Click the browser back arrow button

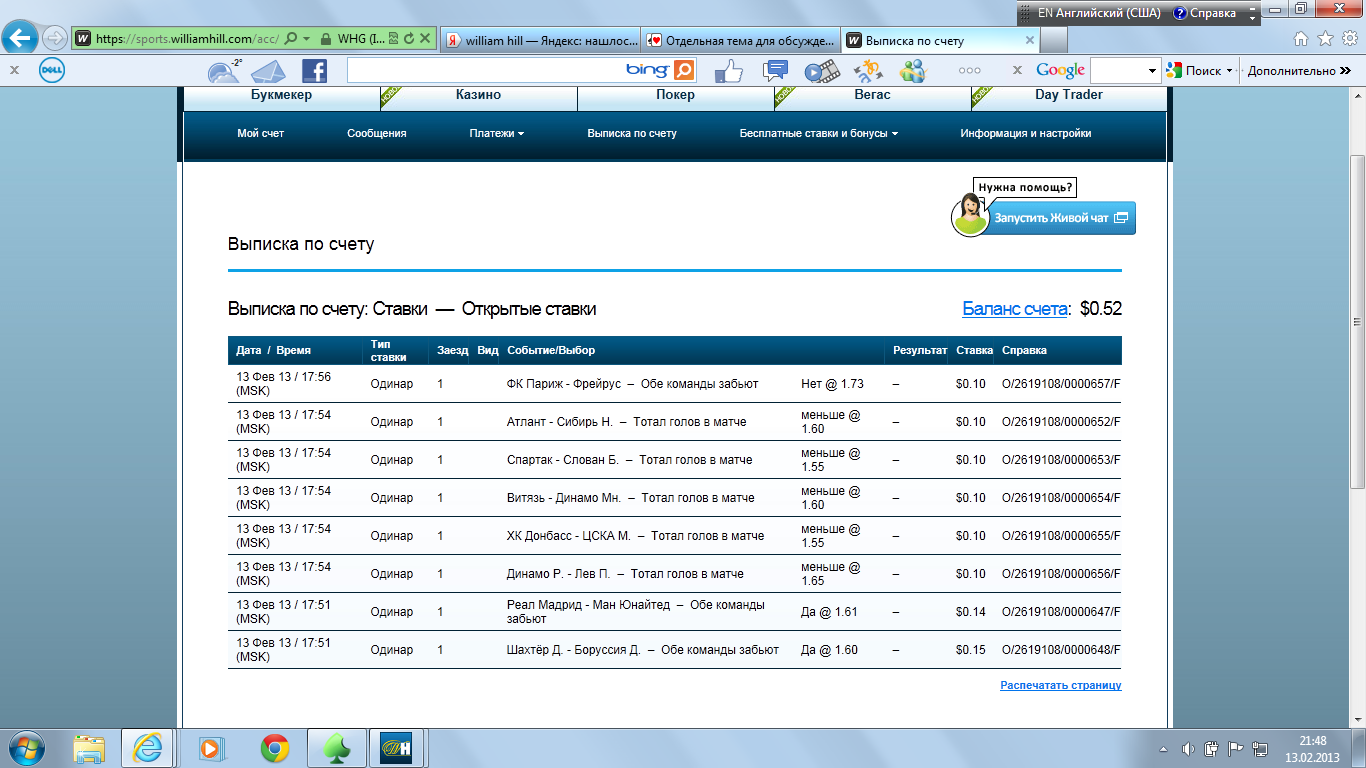click(21, 39)
